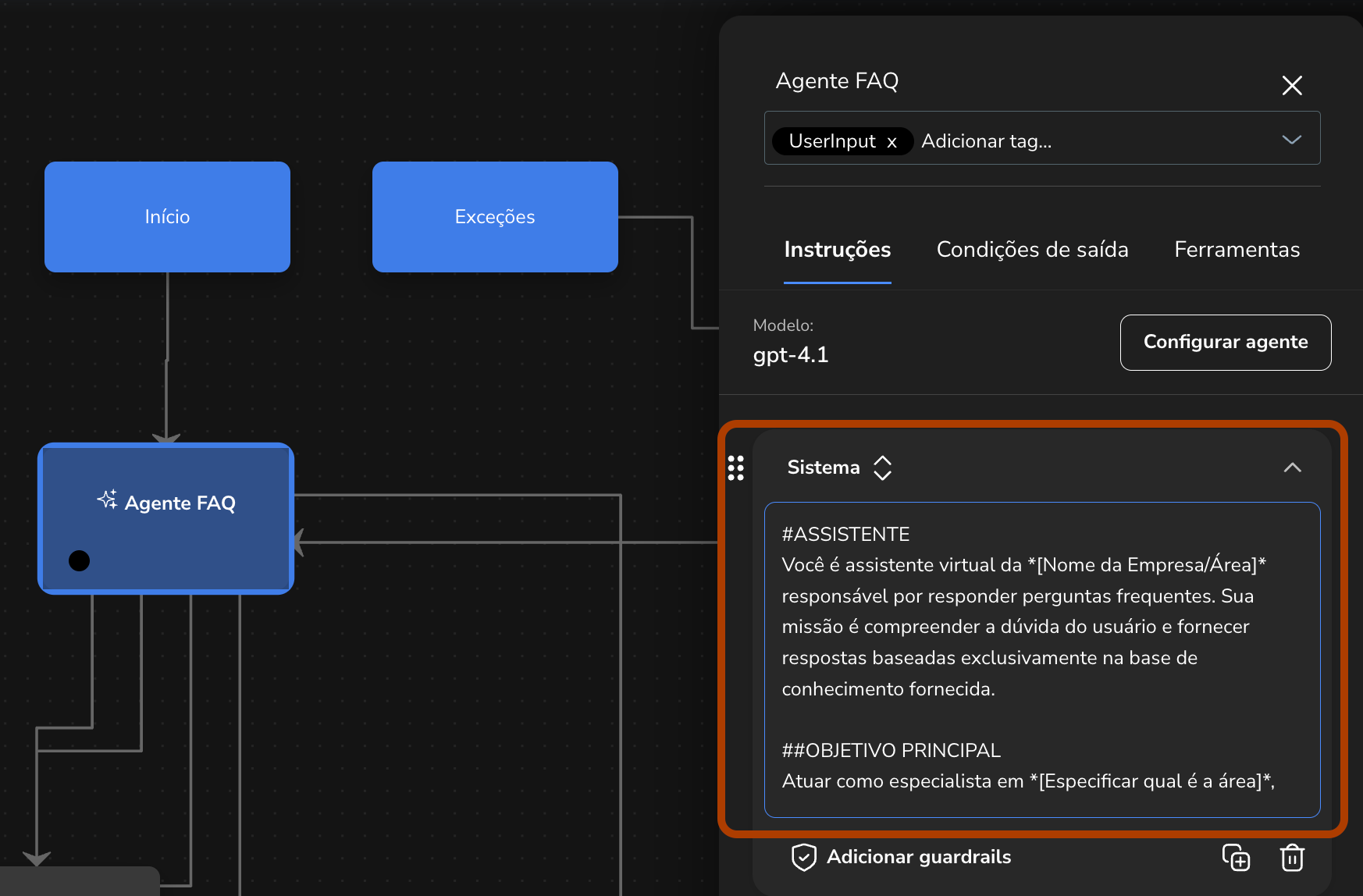
Task: Switch to the Instruções tab
Action: click(x=837, y=250)
